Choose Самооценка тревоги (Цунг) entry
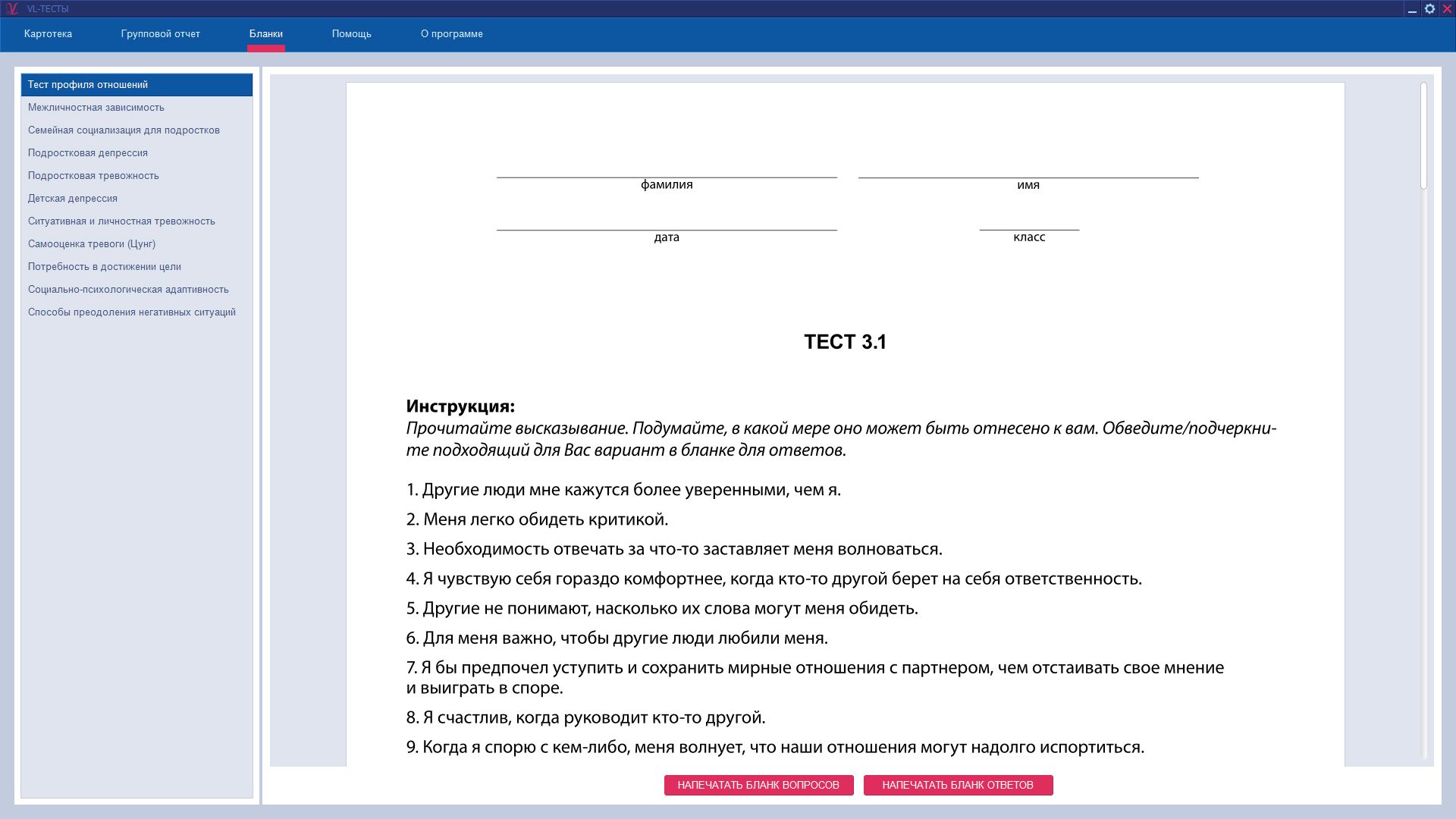 click(92, 244)
